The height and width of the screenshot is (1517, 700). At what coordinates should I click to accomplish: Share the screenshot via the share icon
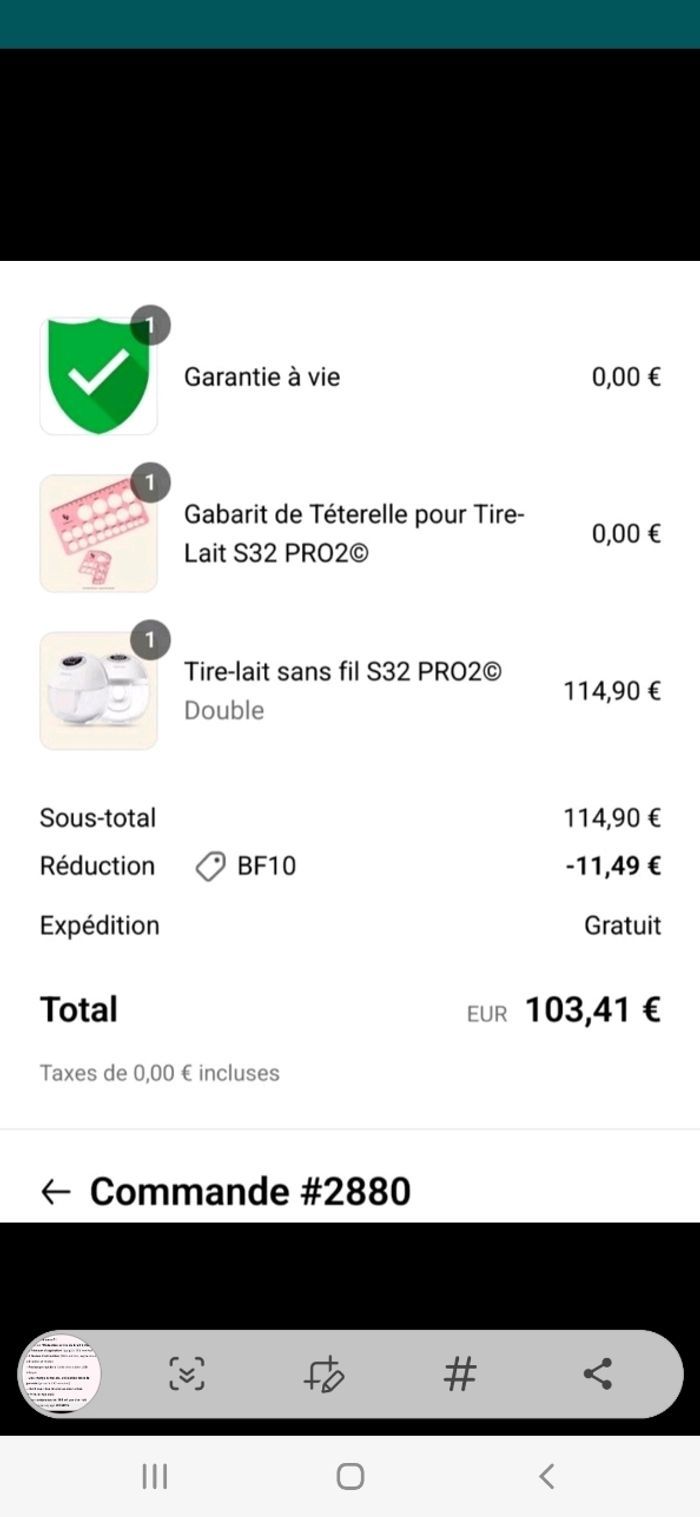(597, 1374)
